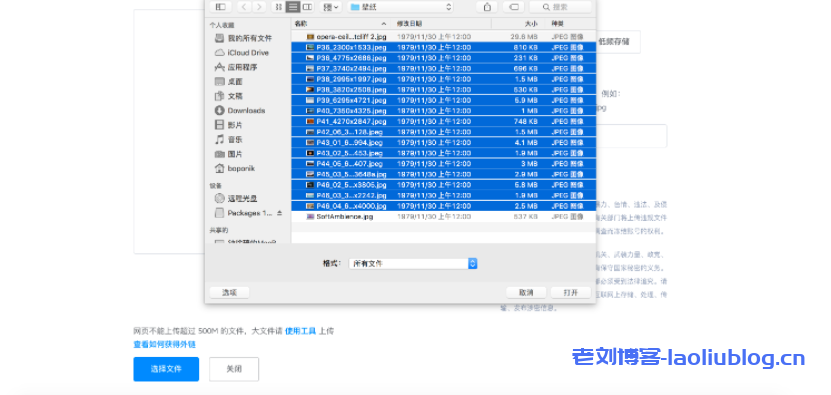Select the file ending x3806.jpg

pos(443,185)
